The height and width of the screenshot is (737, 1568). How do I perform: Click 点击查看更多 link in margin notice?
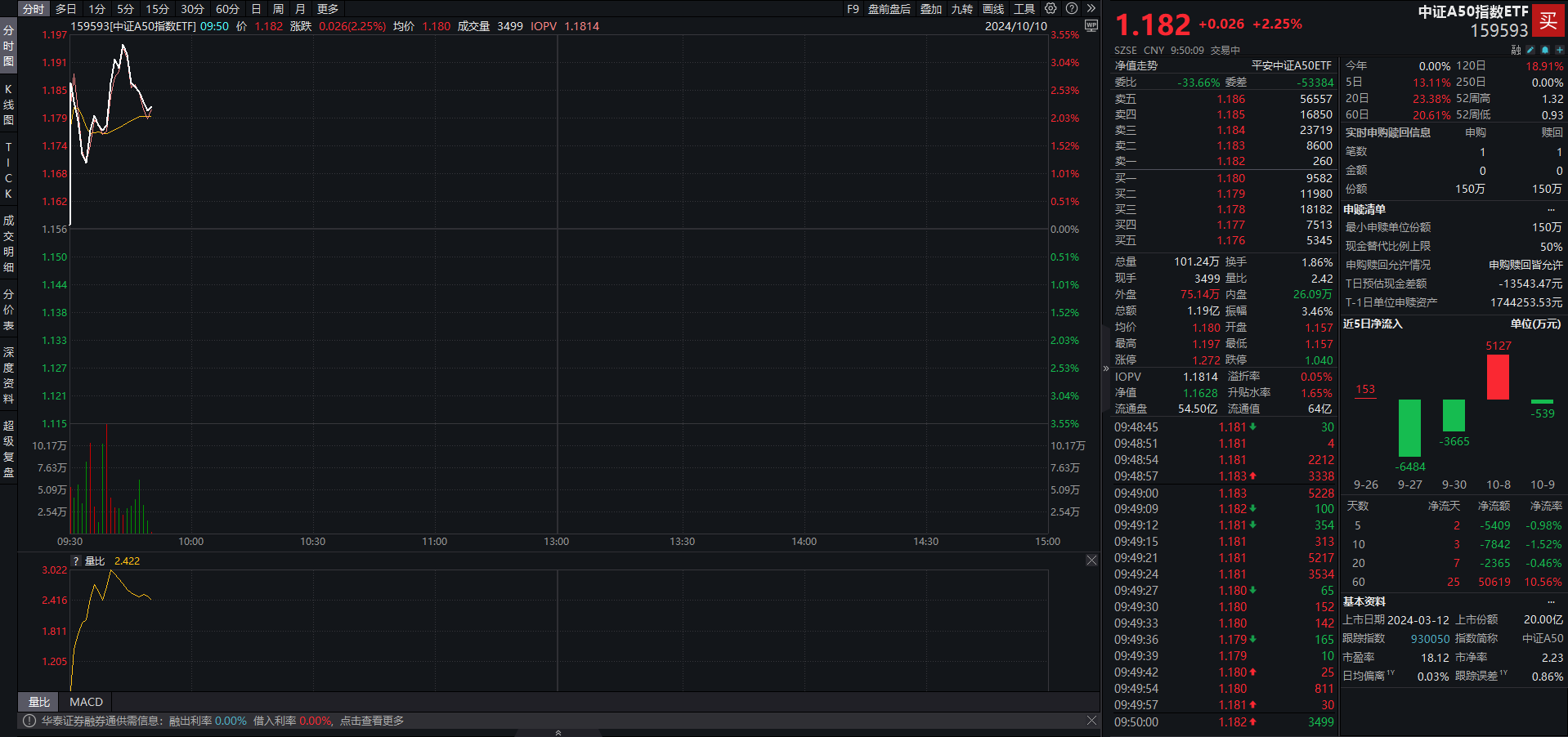[372, 721]
